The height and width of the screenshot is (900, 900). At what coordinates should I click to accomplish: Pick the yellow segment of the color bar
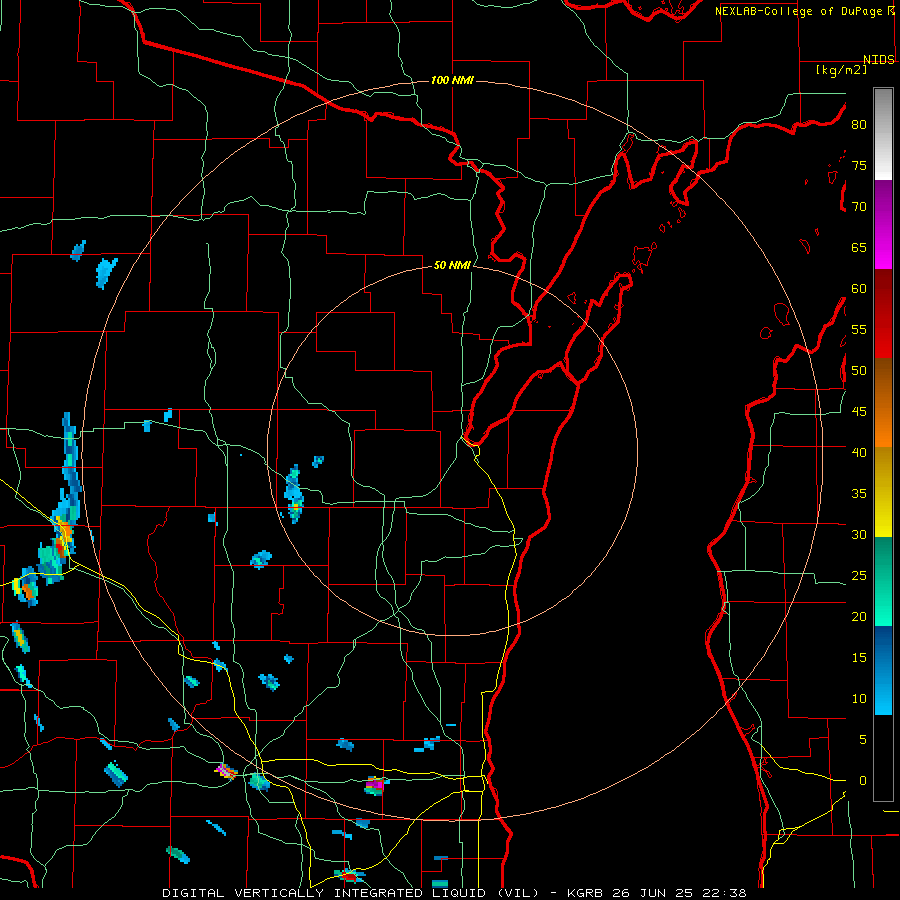tap(883, 492)
